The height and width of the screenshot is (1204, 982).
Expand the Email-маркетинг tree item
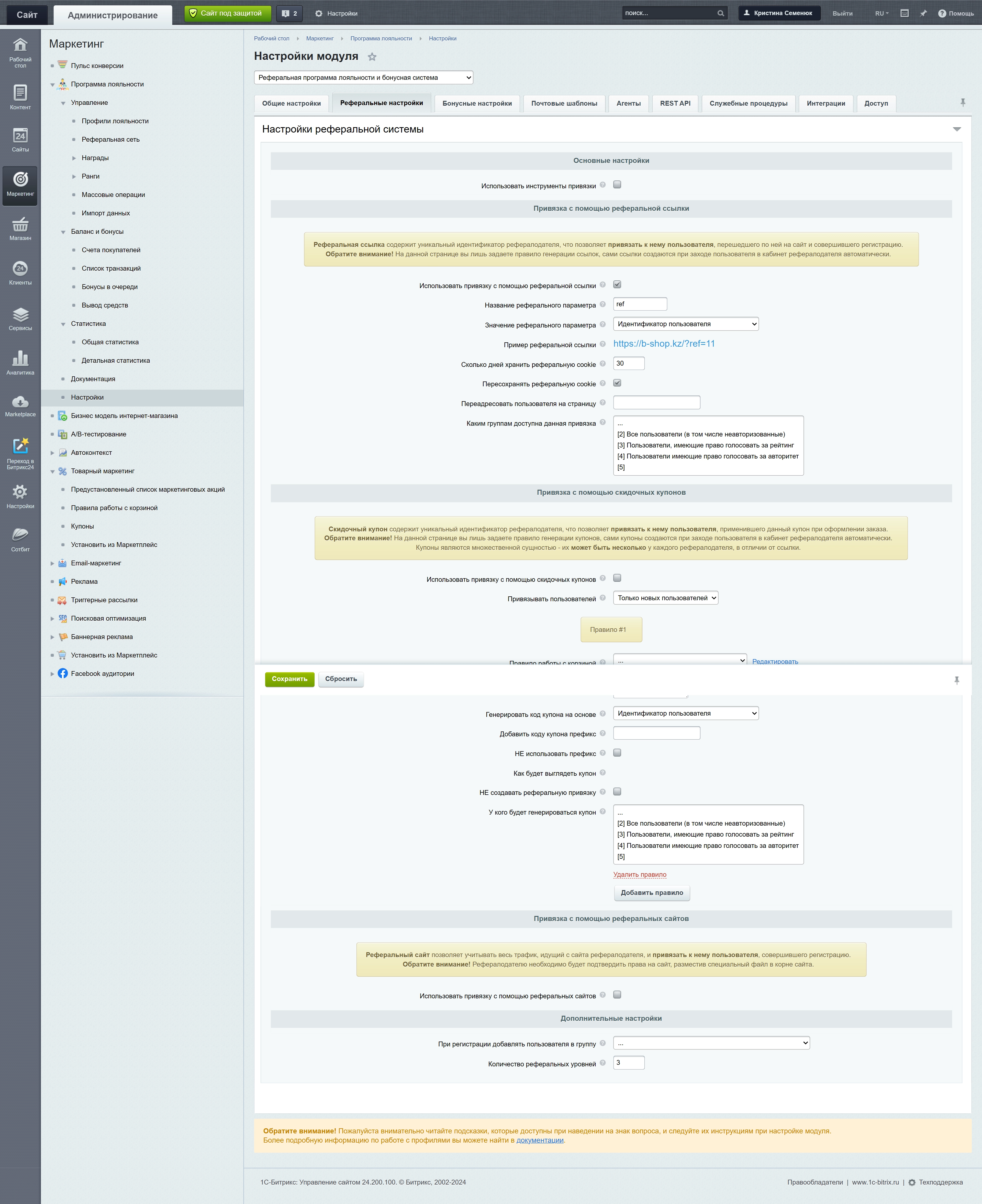tap(53, 564)
